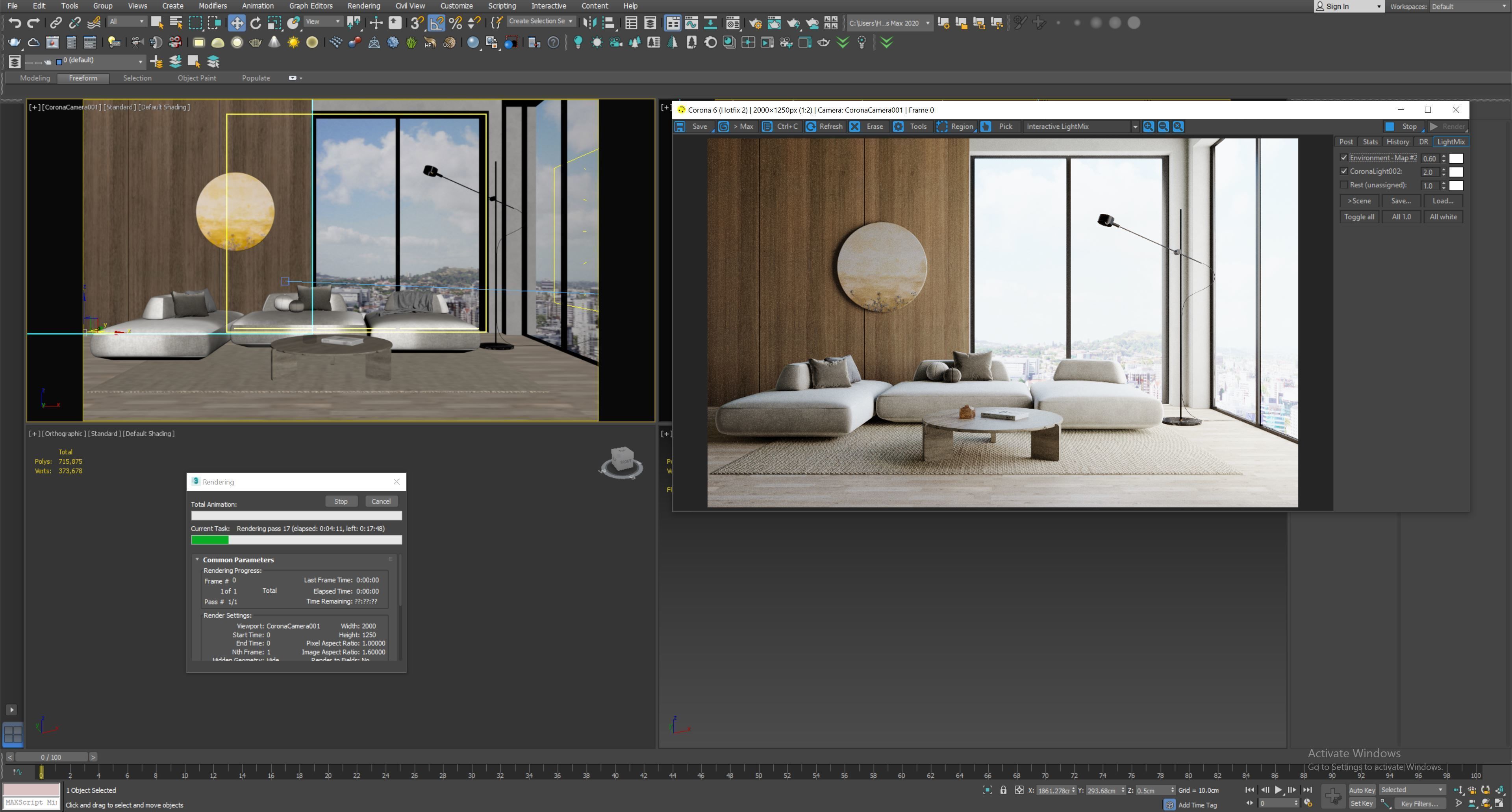1512x812 pixels.
Task: Click the Region render tool
Action: [x=955, y=126]
